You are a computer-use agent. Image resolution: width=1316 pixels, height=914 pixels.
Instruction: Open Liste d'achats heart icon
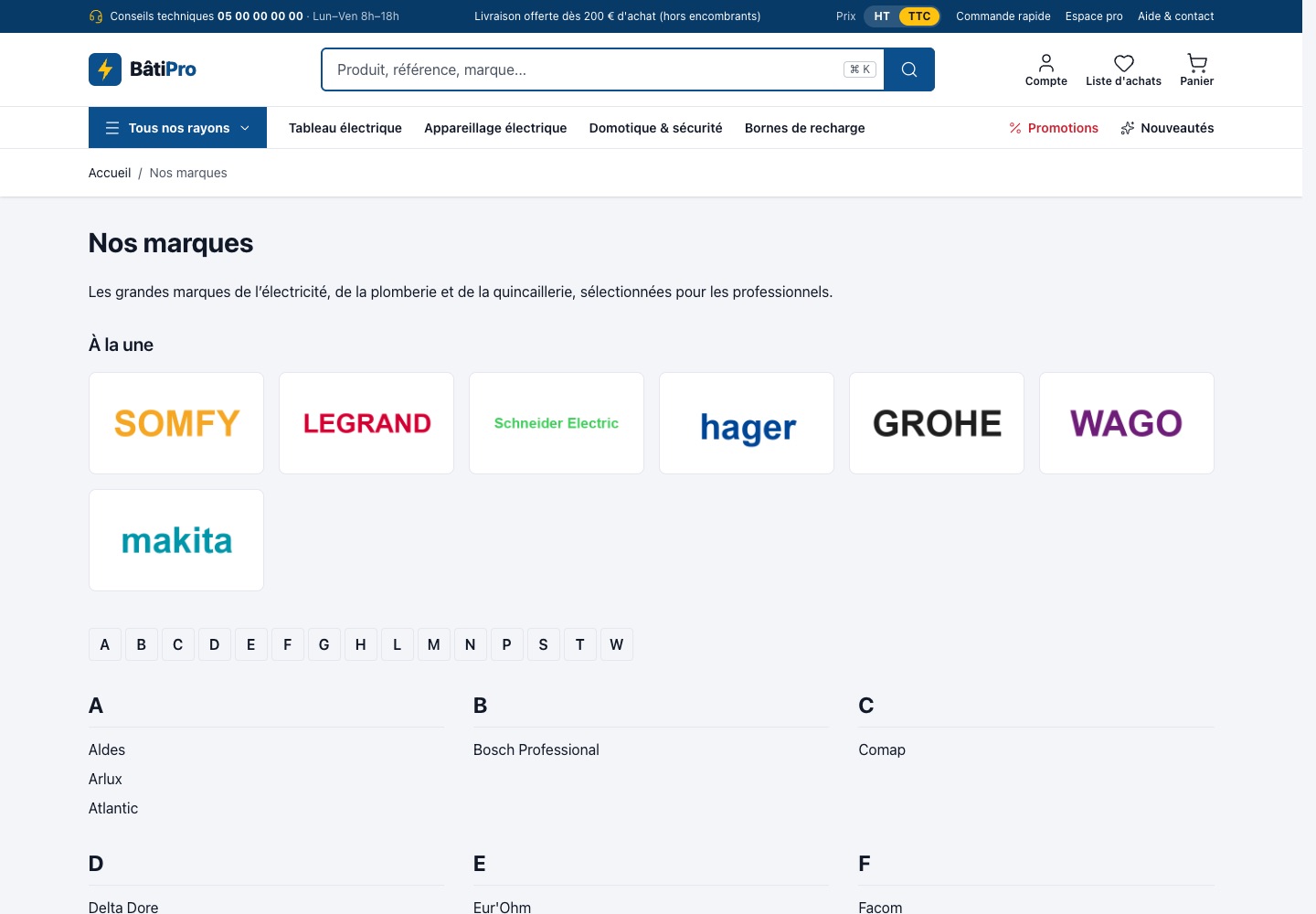tap(1123, 69)
